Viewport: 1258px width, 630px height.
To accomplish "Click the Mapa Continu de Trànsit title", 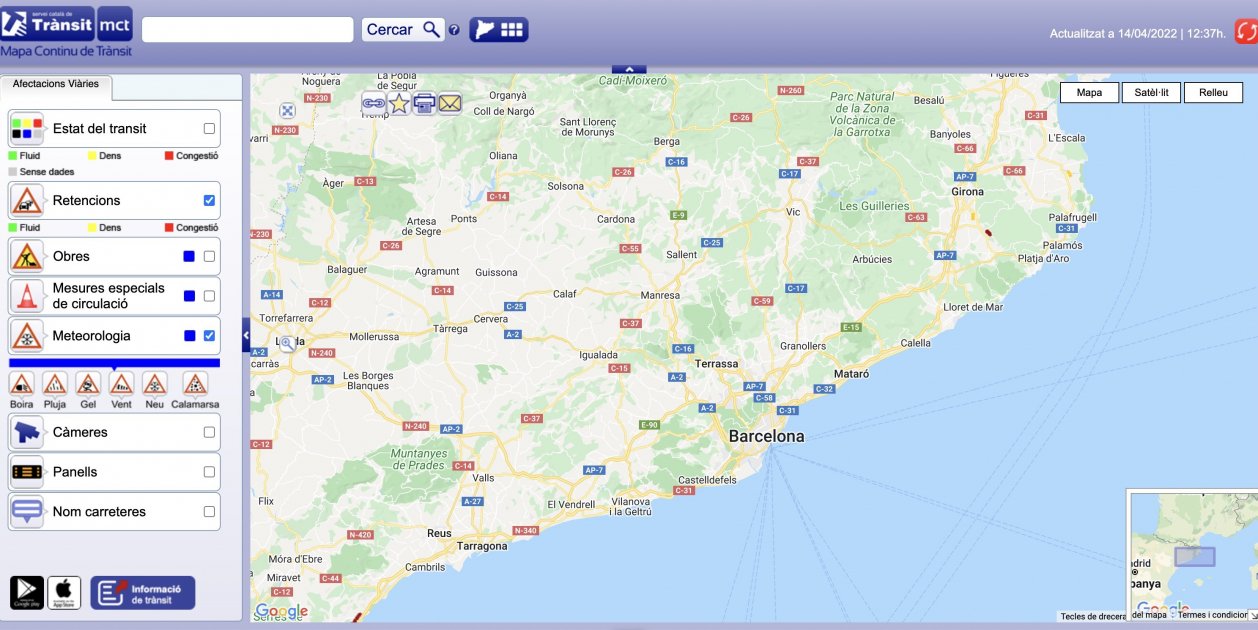I will pos(66,51).
